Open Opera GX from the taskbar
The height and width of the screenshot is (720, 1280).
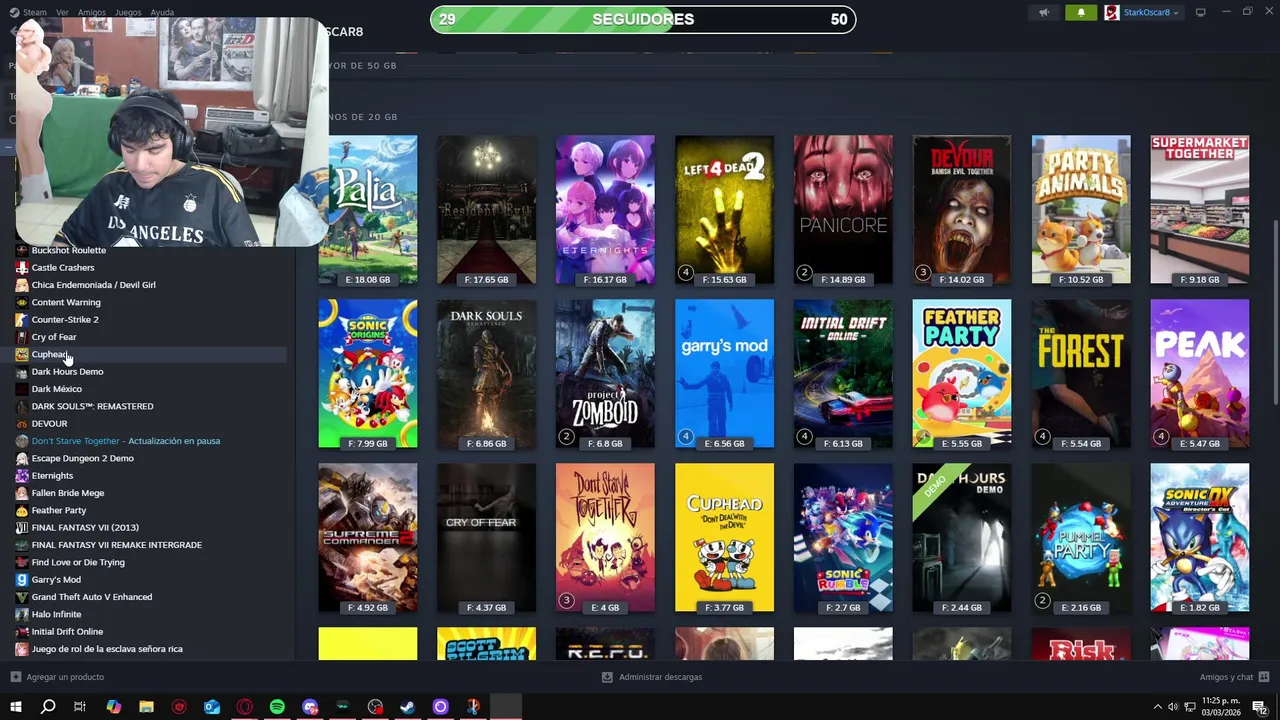tap(245, 707)
